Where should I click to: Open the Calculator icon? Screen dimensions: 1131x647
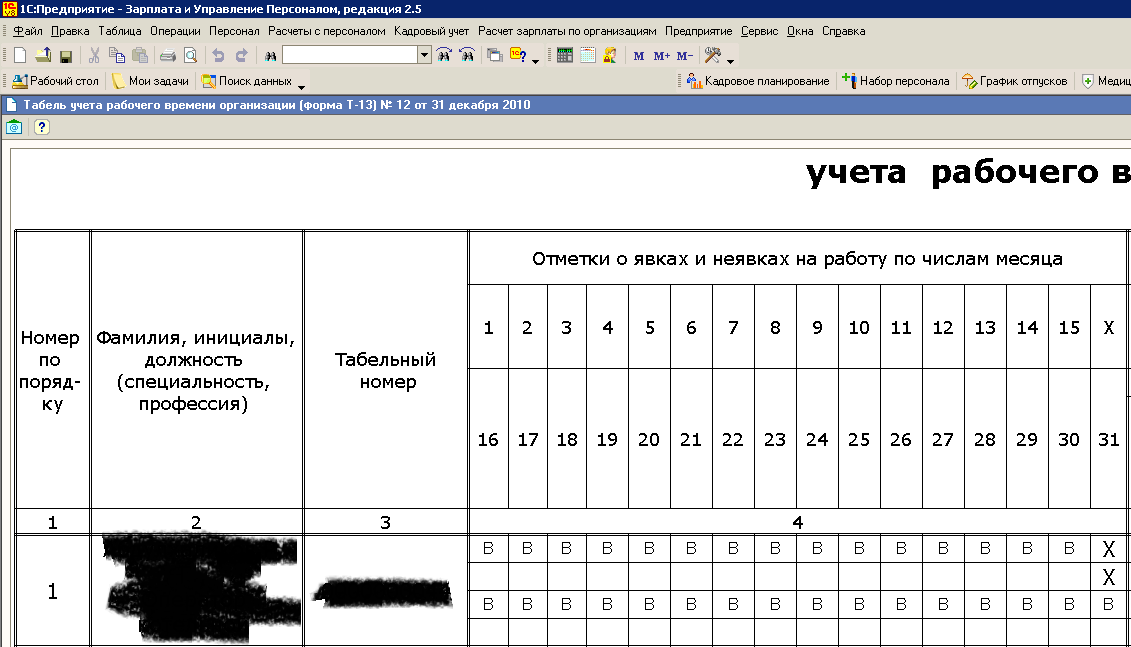(x=565, y=55)
